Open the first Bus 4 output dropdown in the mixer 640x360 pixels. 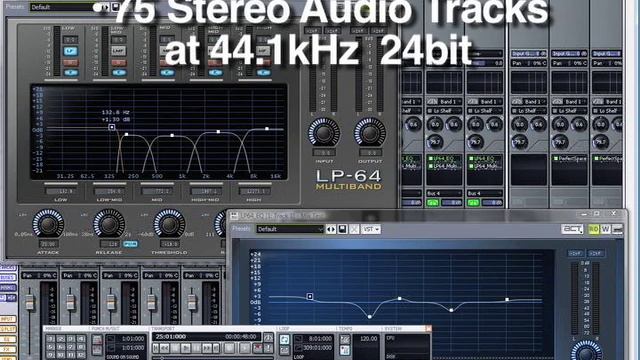(444, 193)
